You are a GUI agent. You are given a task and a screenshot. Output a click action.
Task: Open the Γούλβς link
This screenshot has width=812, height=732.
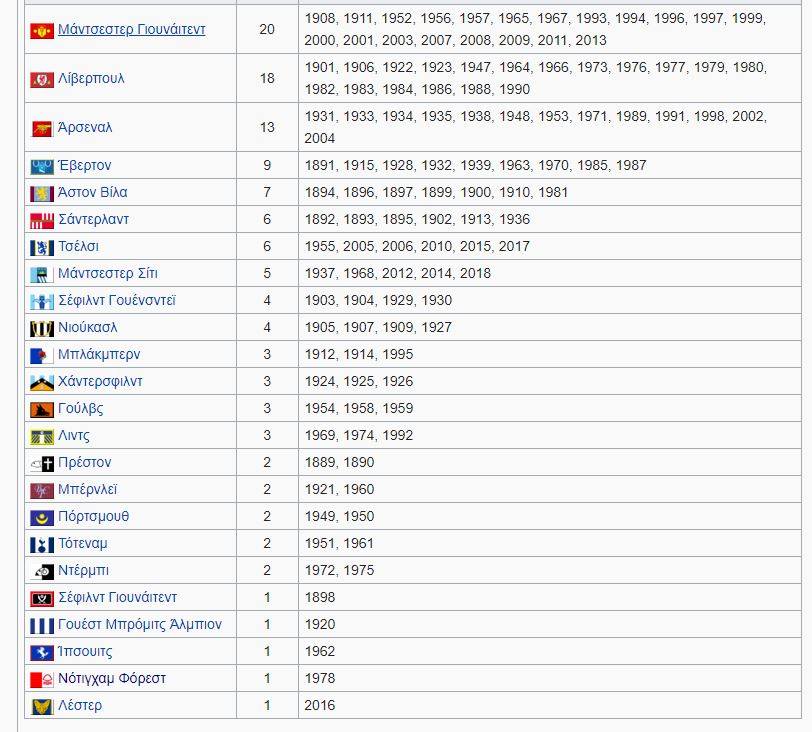pyautogui.click(x=81, y=408)
